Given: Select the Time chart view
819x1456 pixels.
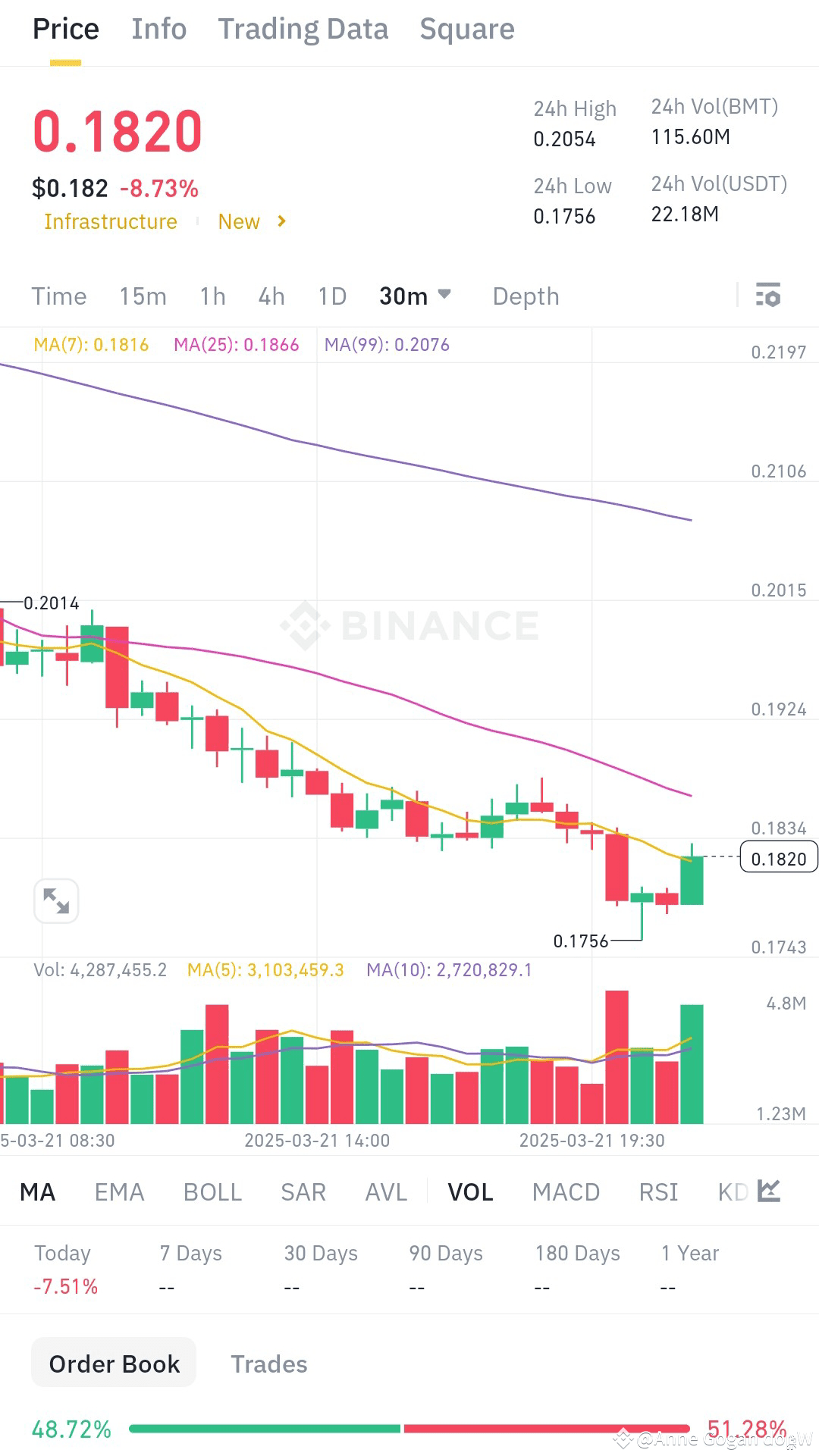Looking at the screenshot, I should (x=58, y=296).
